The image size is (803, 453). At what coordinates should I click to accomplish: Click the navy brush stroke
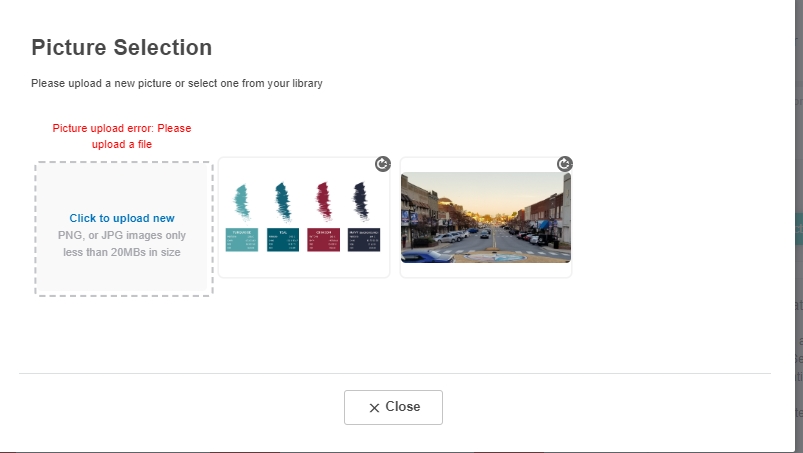click(x=361, y=201)
